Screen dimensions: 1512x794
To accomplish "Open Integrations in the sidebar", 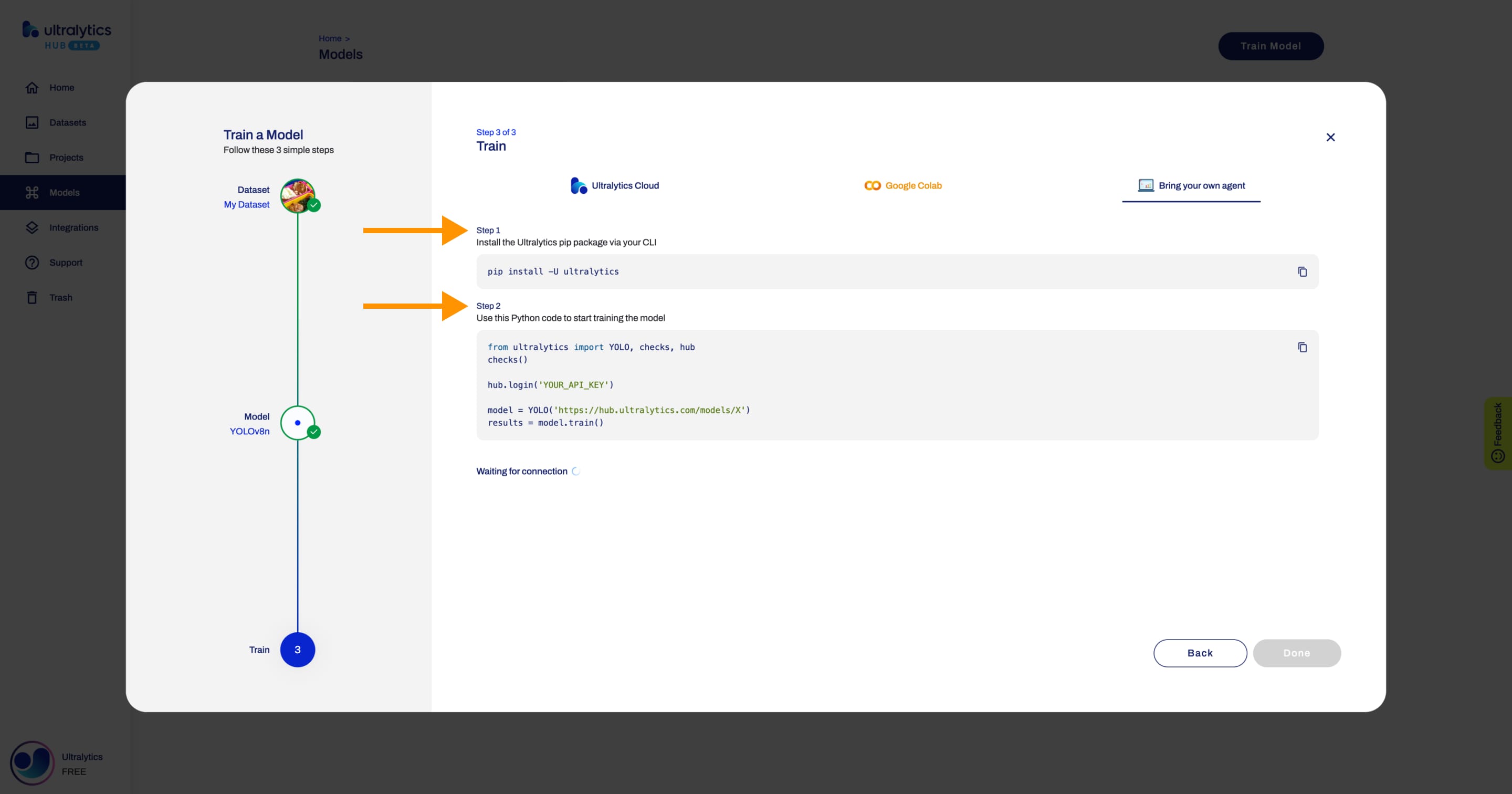I will click(x=73, y=227).
